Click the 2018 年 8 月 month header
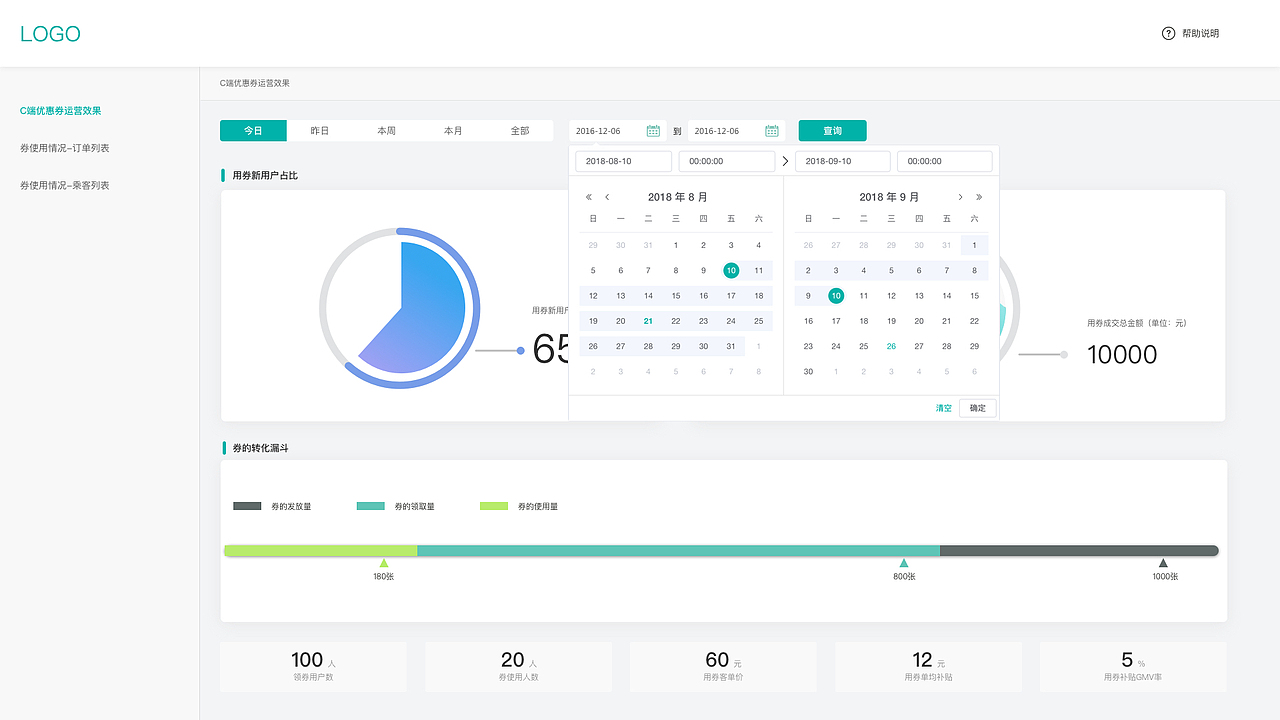Viewport: 1280px width, 720px height. coord(677,197)
